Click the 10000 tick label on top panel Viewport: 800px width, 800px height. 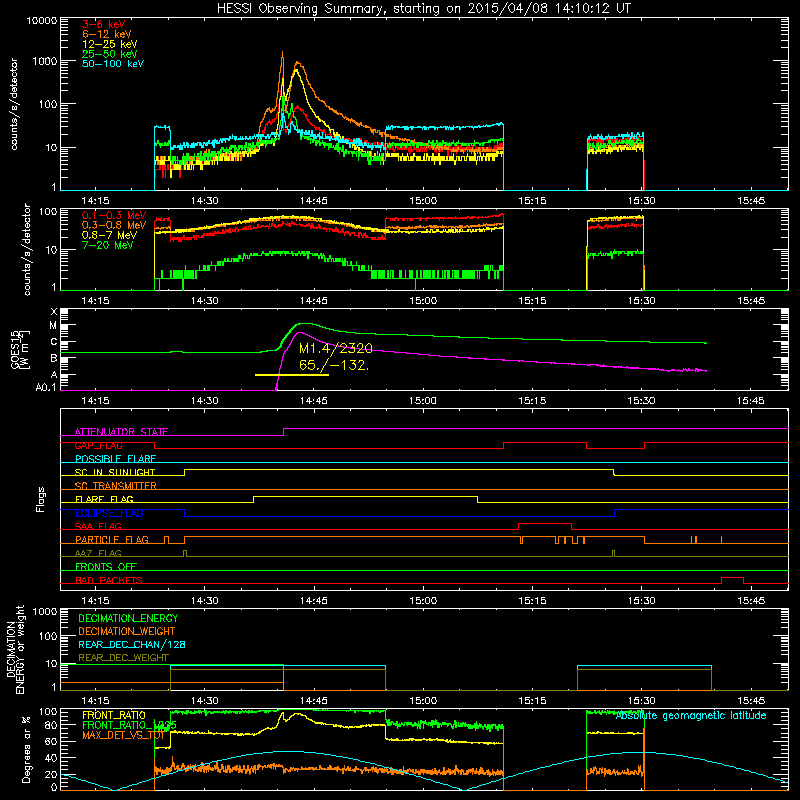[x=42, y=20]
